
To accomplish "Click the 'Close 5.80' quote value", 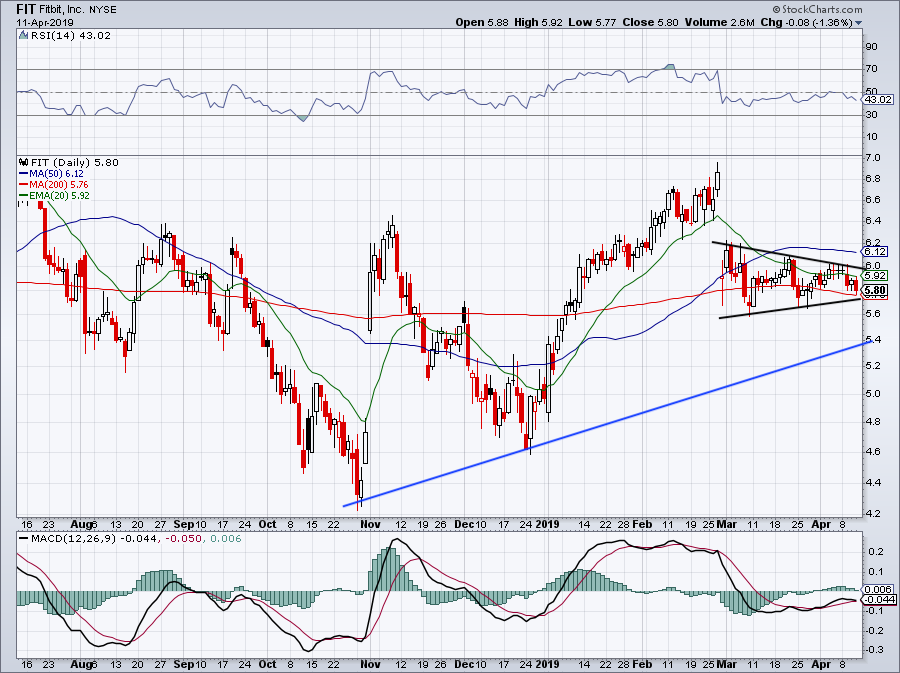I will click(x=649, y=22).
